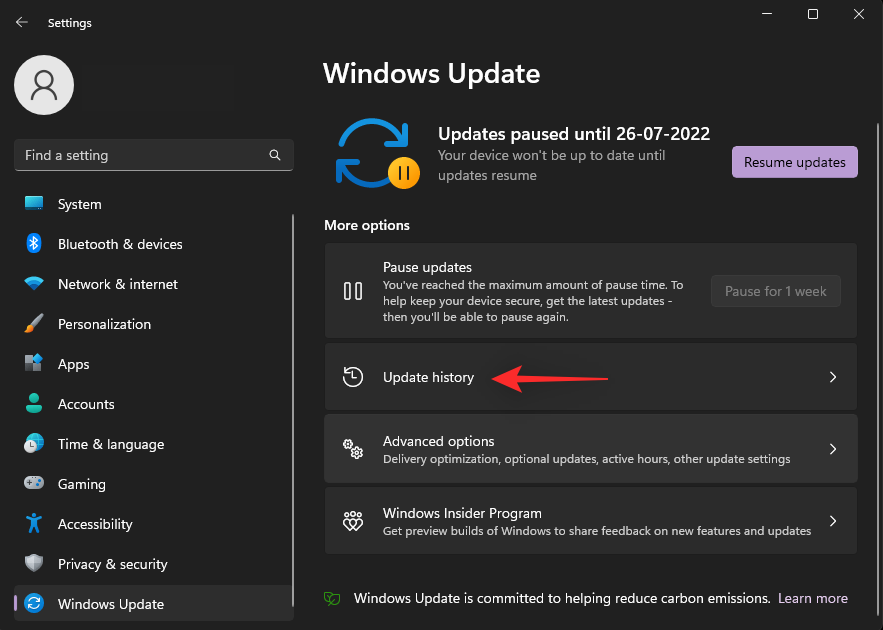Click the user account avatar
This screenshot has width=883, height=630.
[43, 85]
